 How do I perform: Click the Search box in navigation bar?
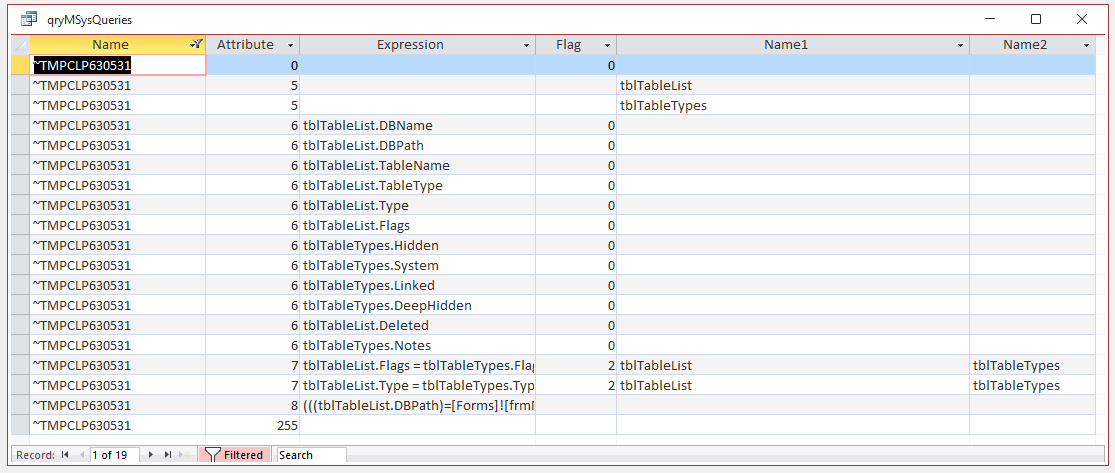click(311, 455)
